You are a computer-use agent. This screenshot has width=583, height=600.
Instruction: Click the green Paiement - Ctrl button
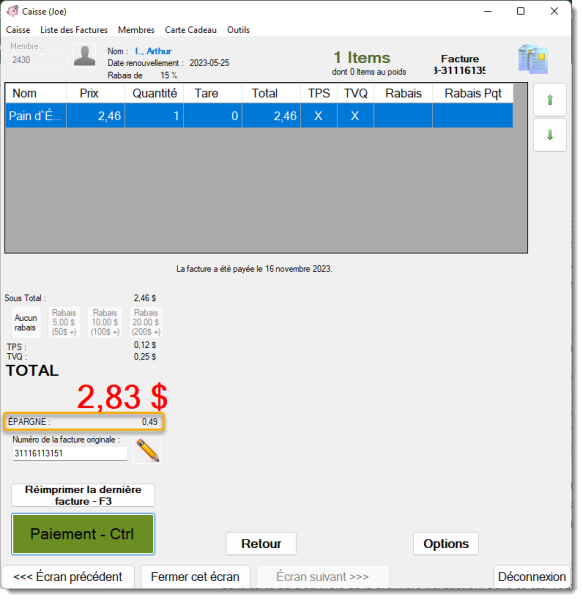pyautogui.click(x=83, y=534)
